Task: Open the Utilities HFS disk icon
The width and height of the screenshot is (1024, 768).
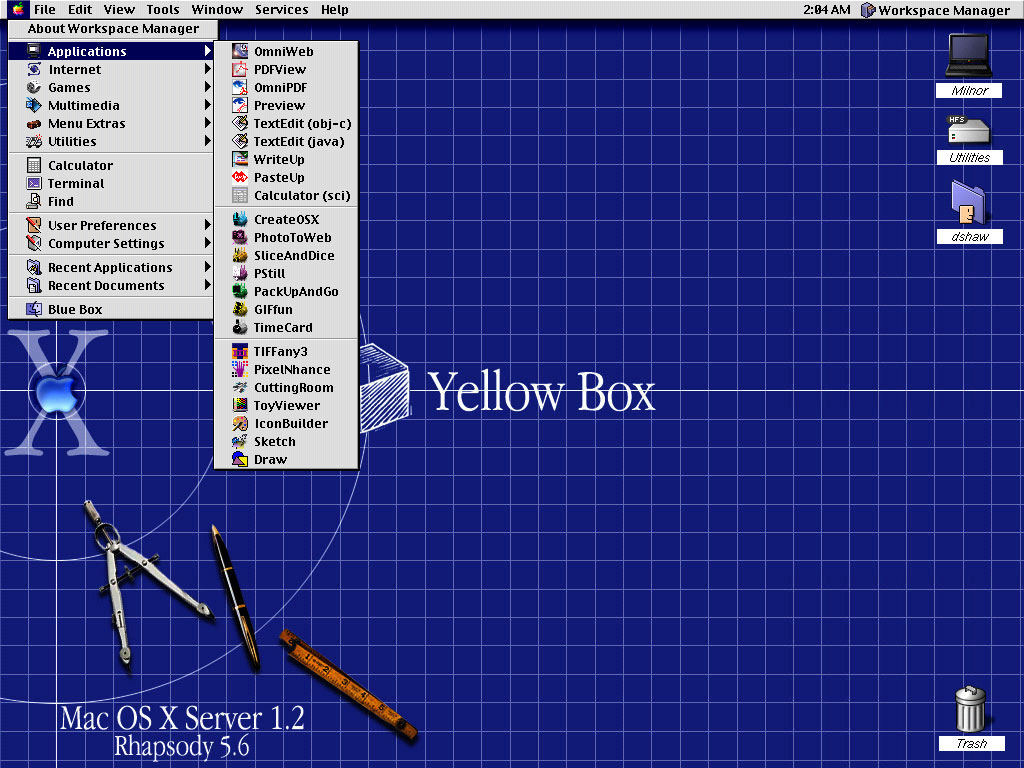Action: click(969, 130)
